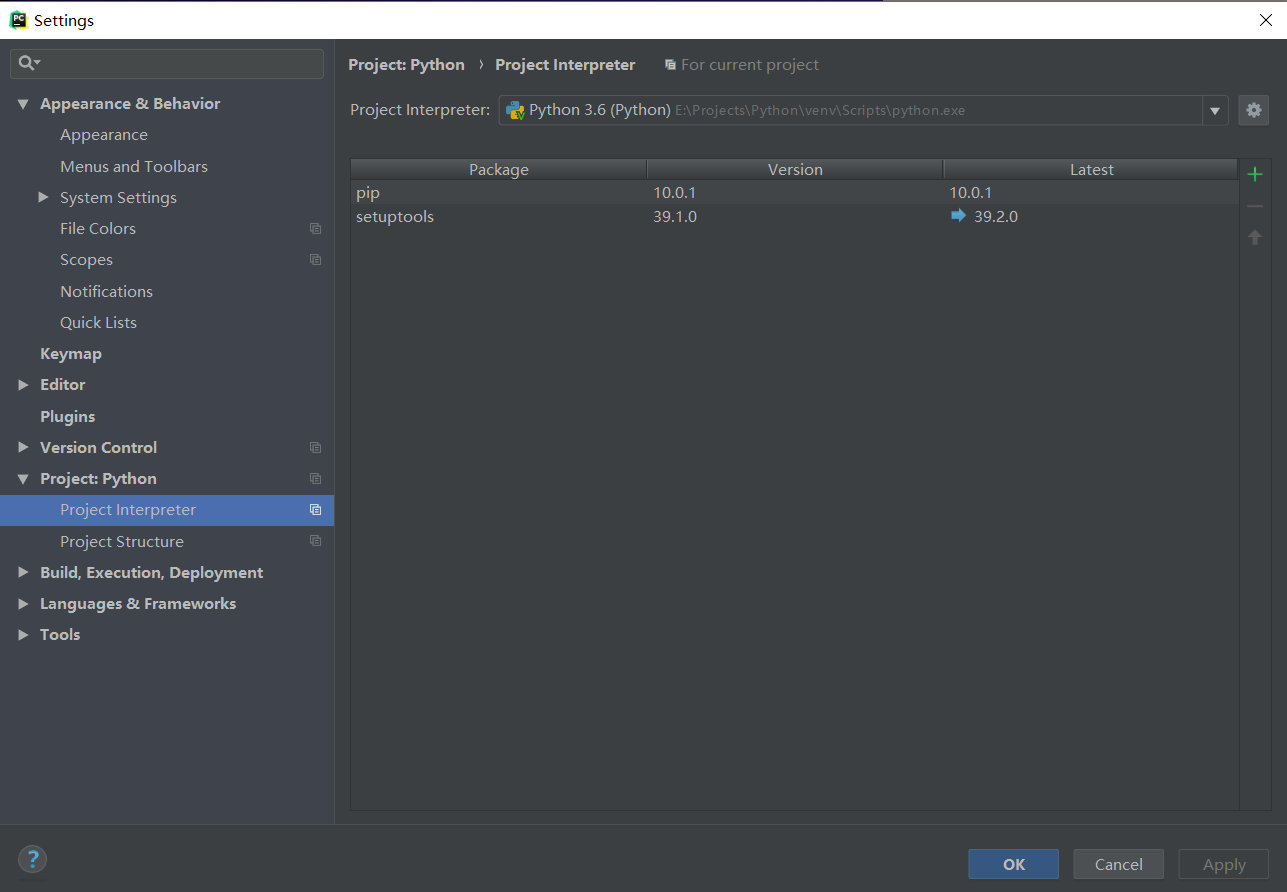Click the copy icon beside Project Interpreter

[316, 510]
